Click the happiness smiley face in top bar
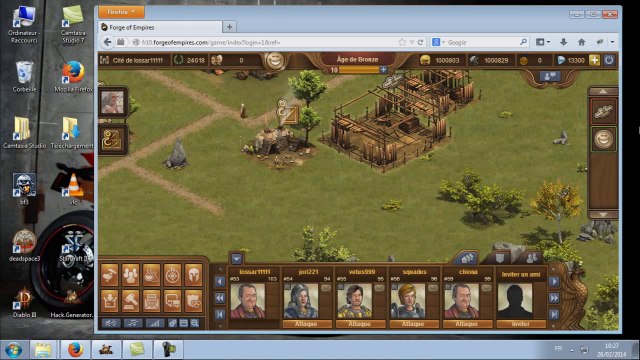The height and width of the screenshot is (360, 640). coord(275,61)
